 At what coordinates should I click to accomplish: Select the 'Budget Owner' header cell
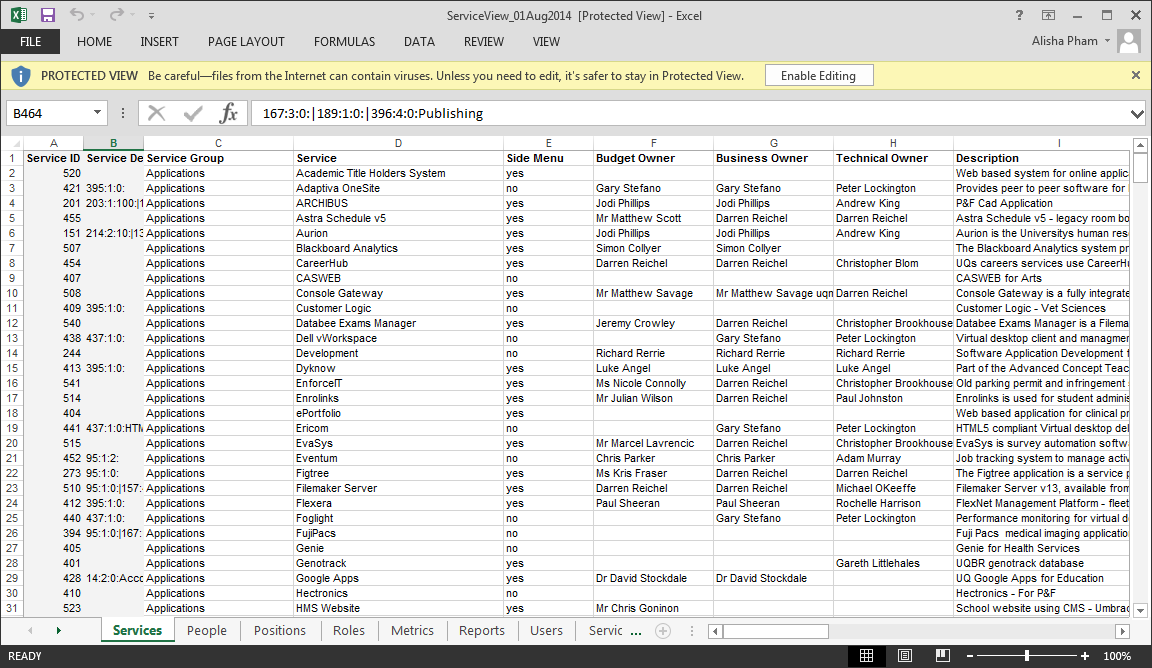click(654, 158)
